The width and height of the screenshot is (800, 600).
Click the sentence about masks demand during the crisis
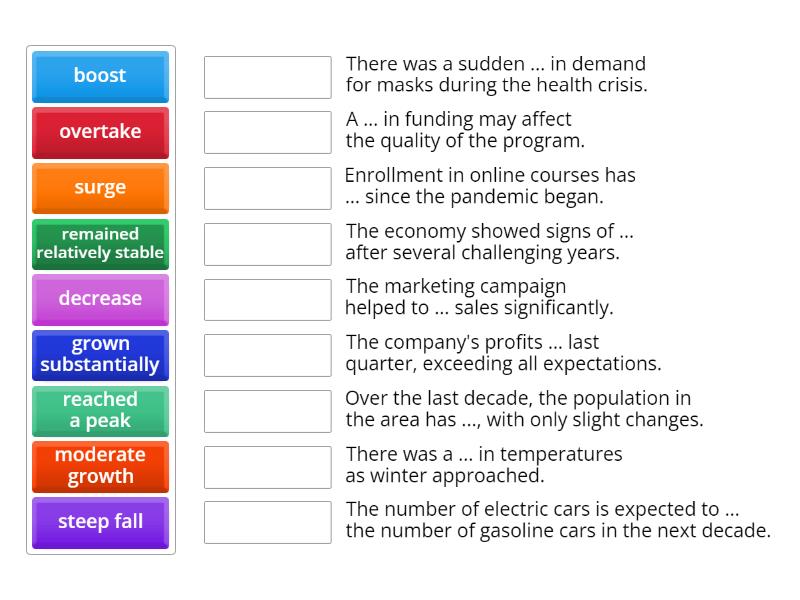coord(495,74)
